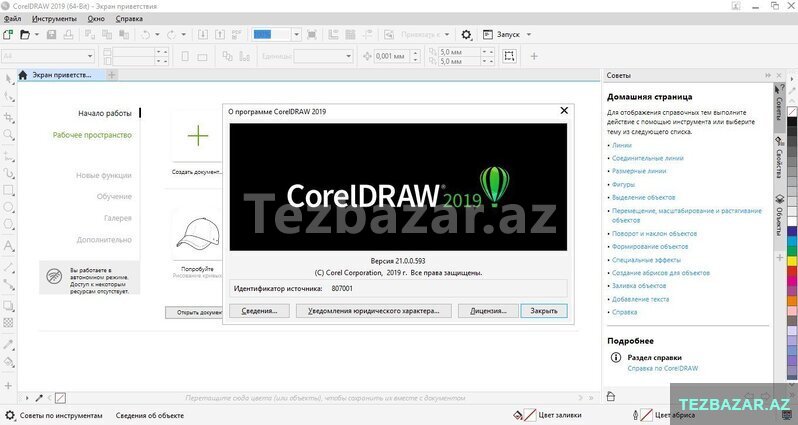
Task: Open the zoom level dropdown arrow
Action: pyautogui.click(x=296, y=35)
